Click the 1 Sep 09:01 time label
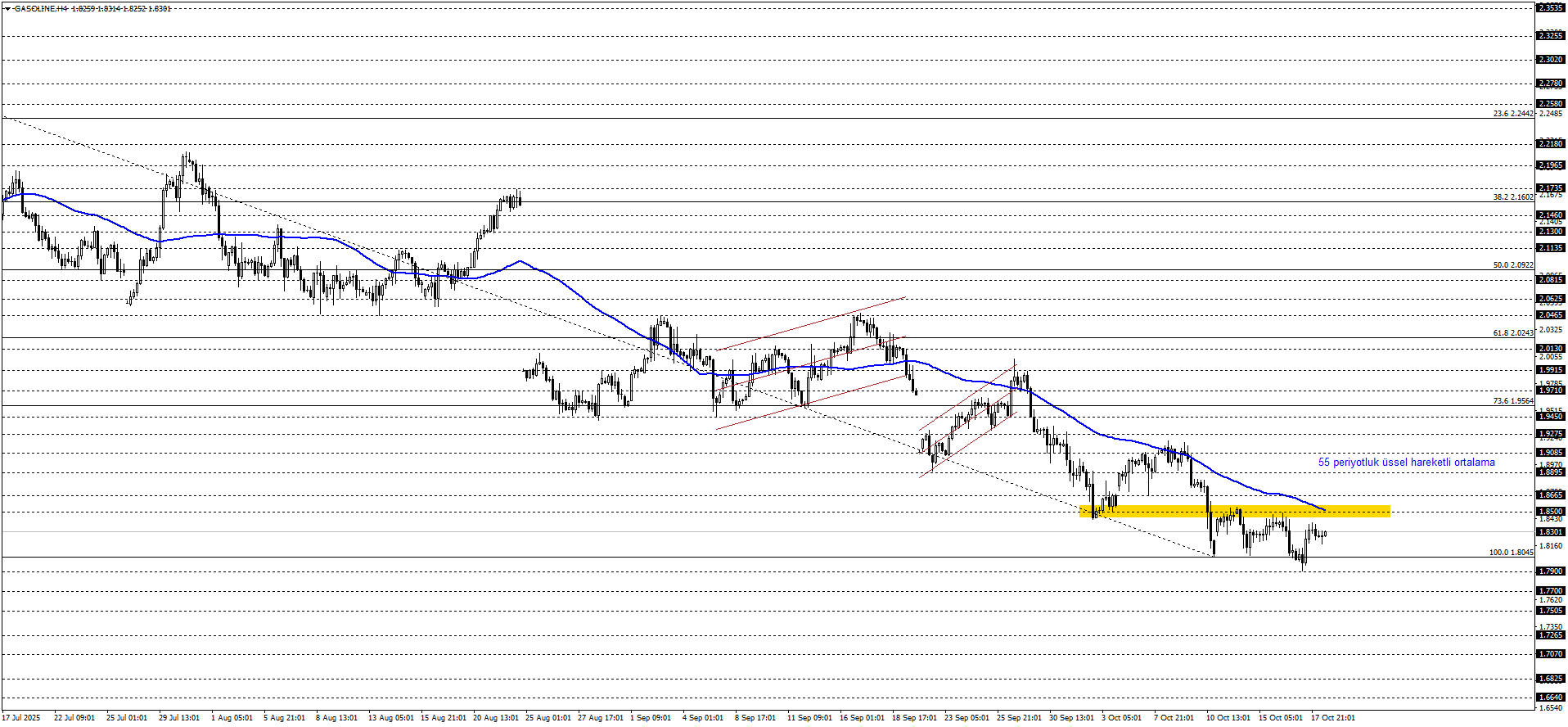Viewport: 1568px width, 727px height. pos(651,718)
